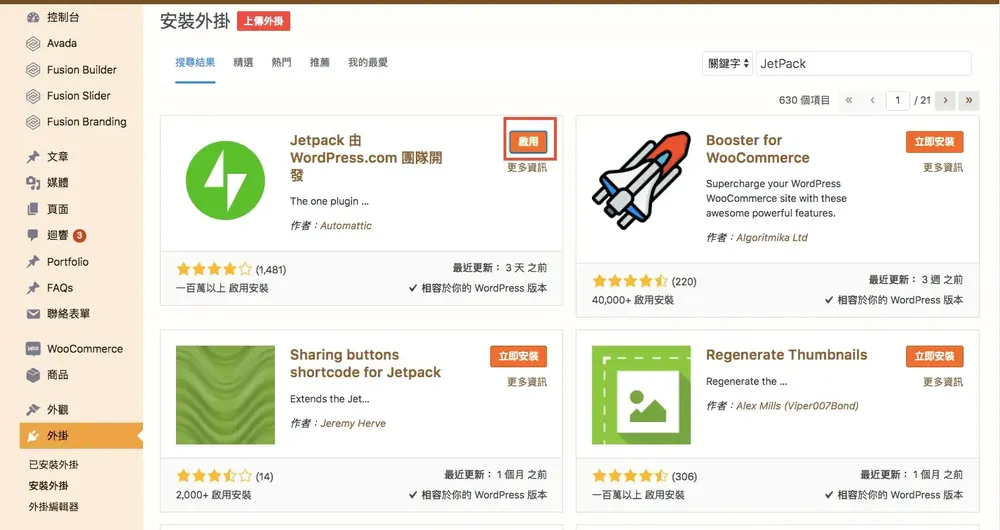Screen dimensions: 1000x530
Task: Open the 外掛編輯器 submenu item
Action: (54, 507)
